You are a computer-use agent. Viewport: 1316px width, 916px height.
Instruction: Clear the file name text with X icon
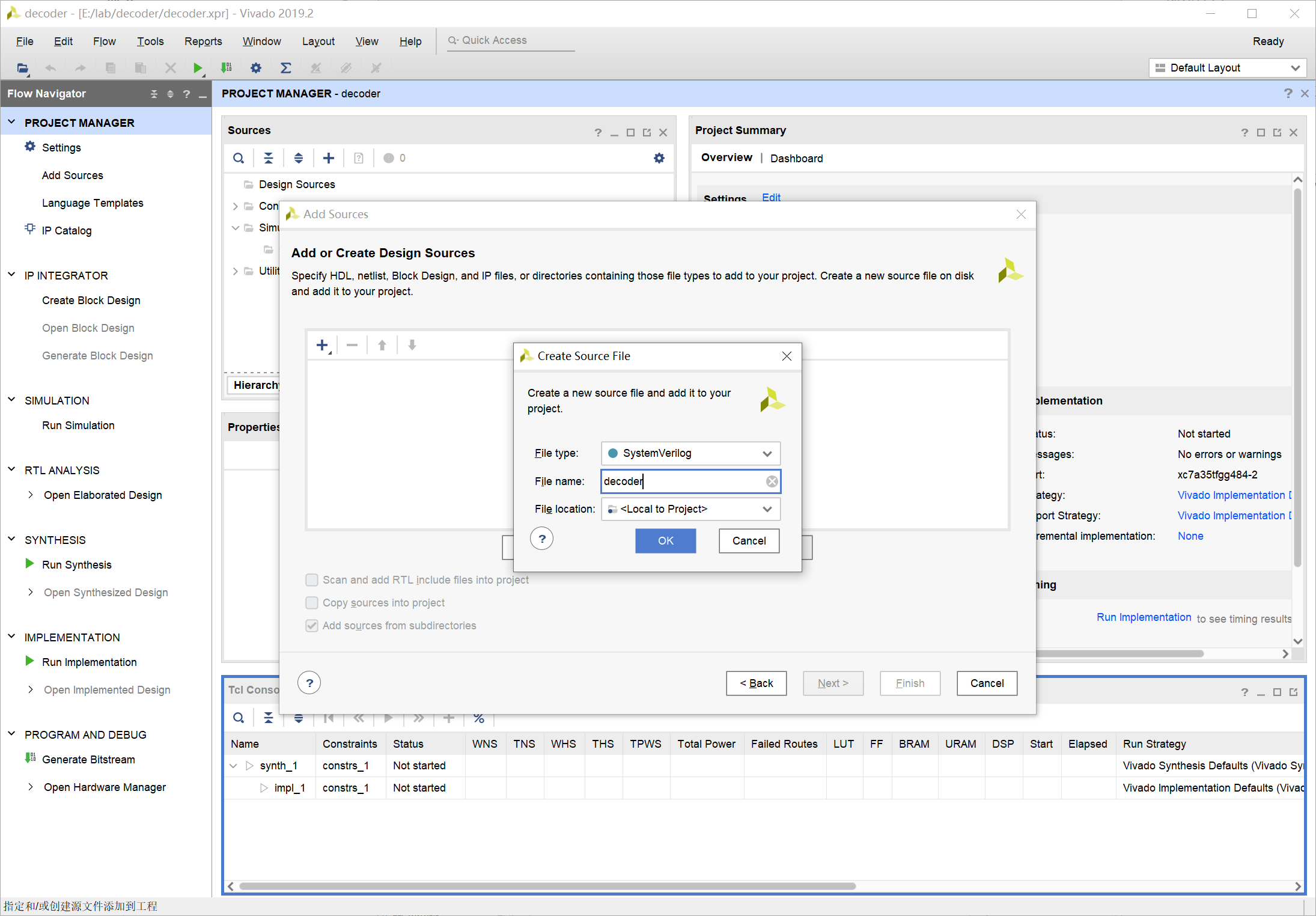pos(772,481)
